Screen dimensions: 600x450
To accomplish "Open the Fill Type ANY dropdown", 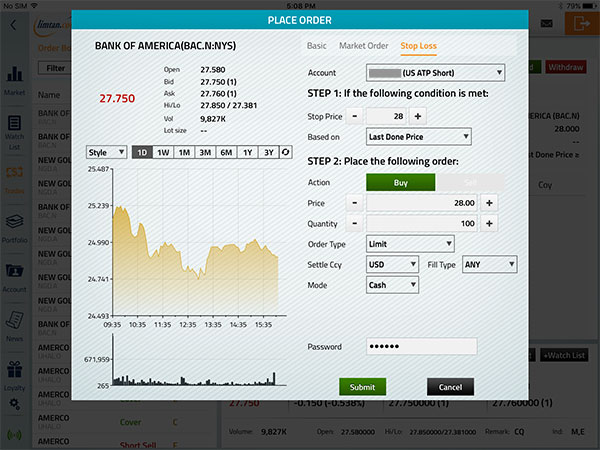I will click(x=489, y=264).
